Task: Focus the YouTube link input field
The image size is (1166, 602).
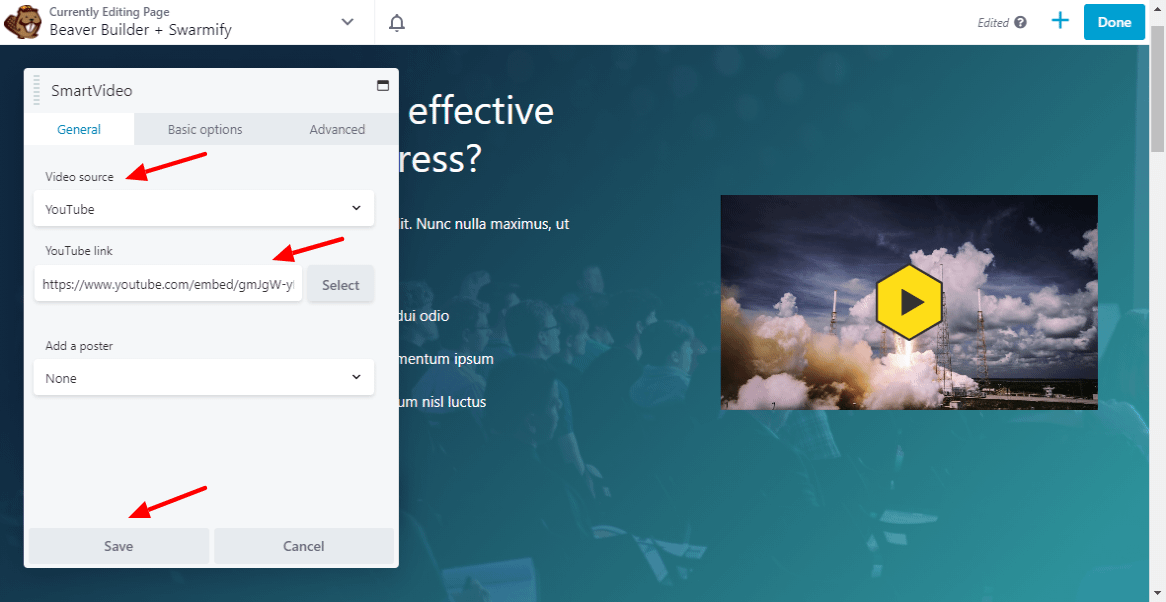Action: [168, 284]
